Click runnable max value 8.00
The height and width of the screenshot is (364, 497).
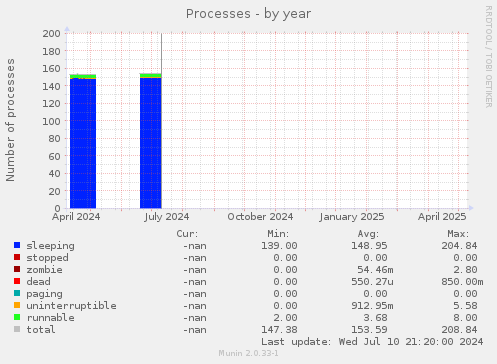click(x=465, y=318)
